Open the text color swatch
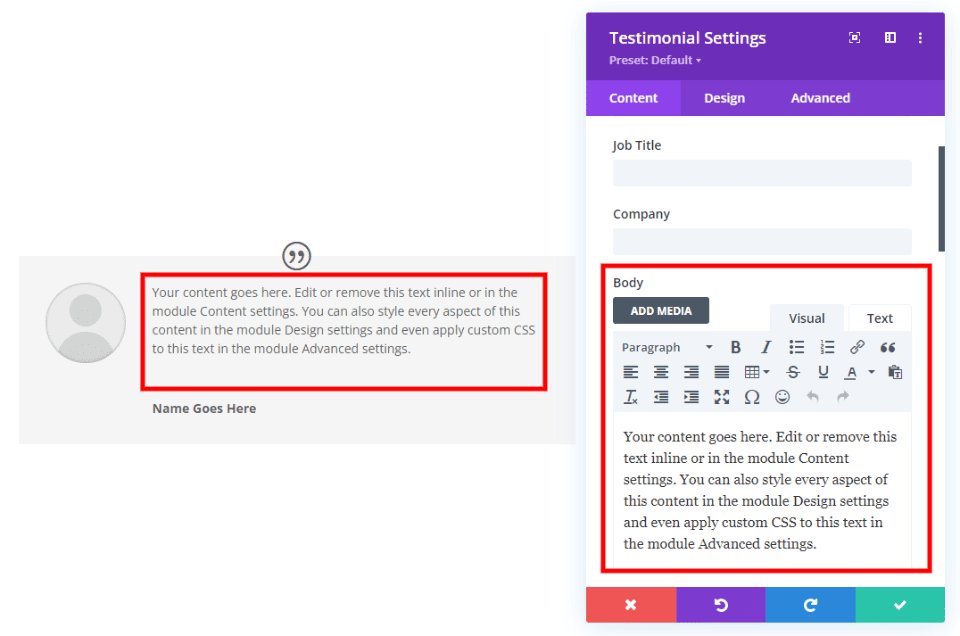Screen dimensions: 960x636 (x=851, y=372)
